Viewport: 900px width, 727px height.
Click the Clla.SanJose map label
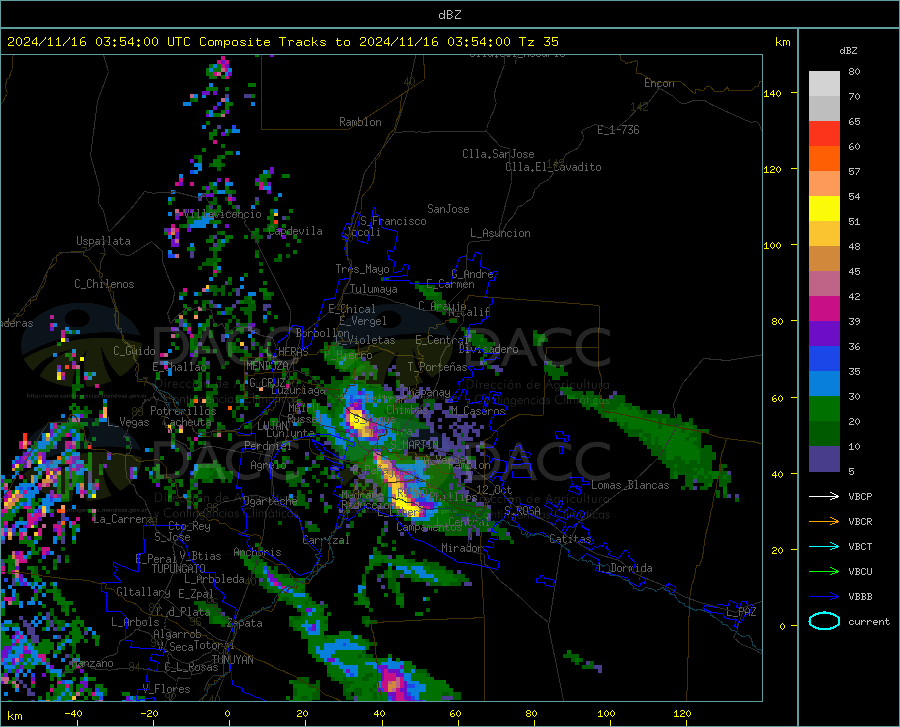[x=498, y=154]
